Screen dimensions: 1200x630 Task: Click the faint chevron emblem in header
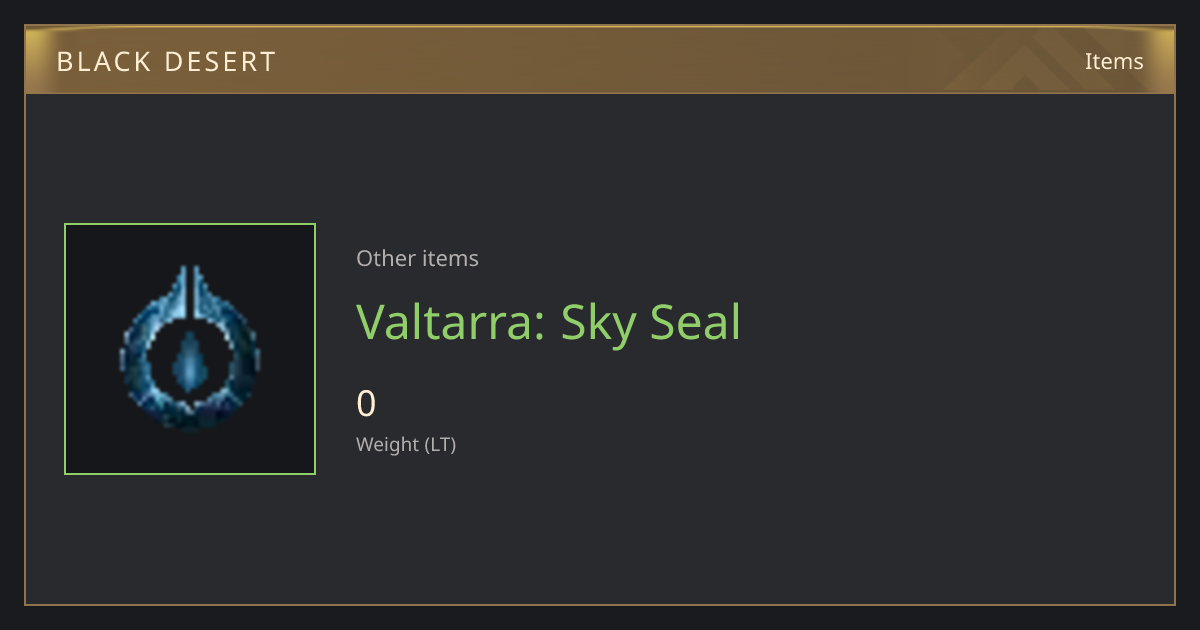pyautogui.click(x=1040, y=61)
